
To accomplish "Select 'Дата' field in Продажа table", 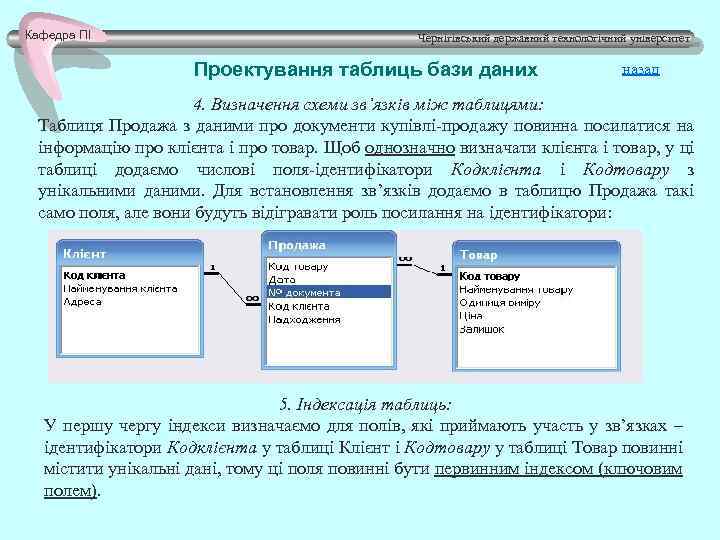I will point(282,279).
